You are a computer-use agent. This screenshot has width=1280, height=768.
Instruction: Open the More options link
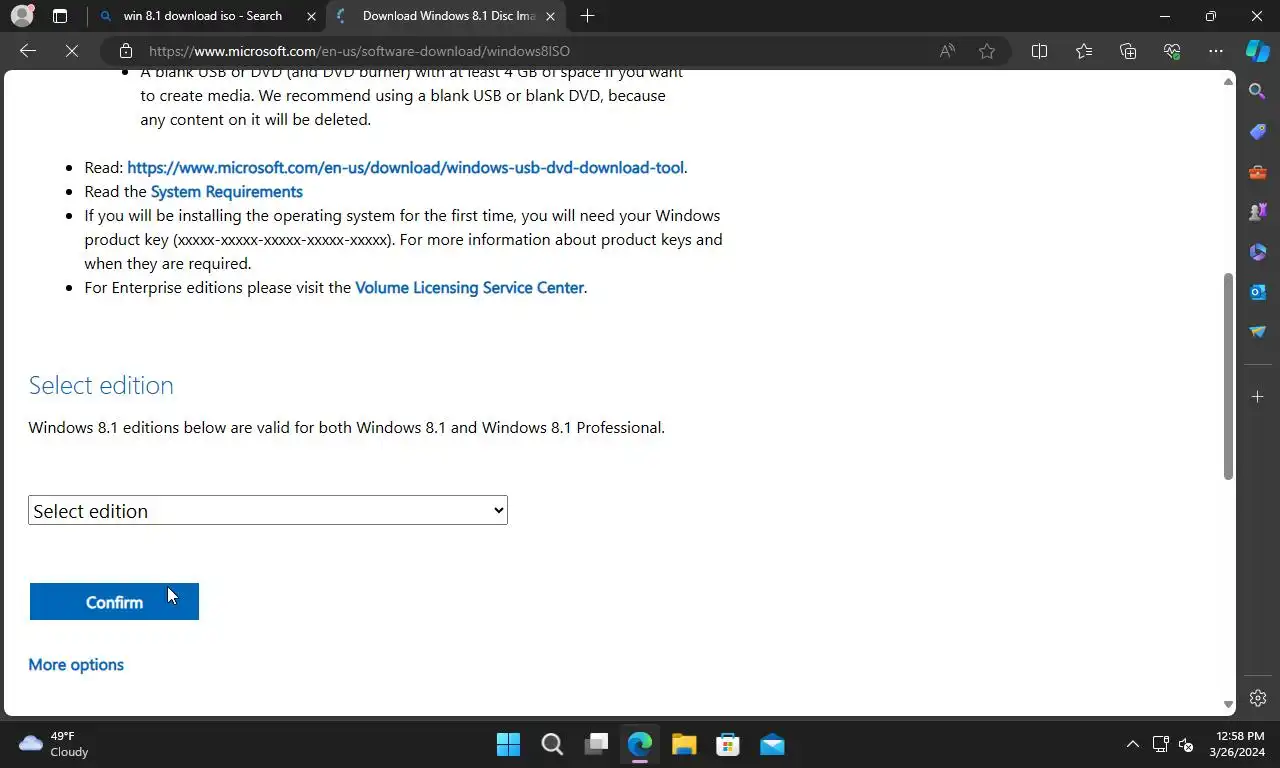click(76, 665)
